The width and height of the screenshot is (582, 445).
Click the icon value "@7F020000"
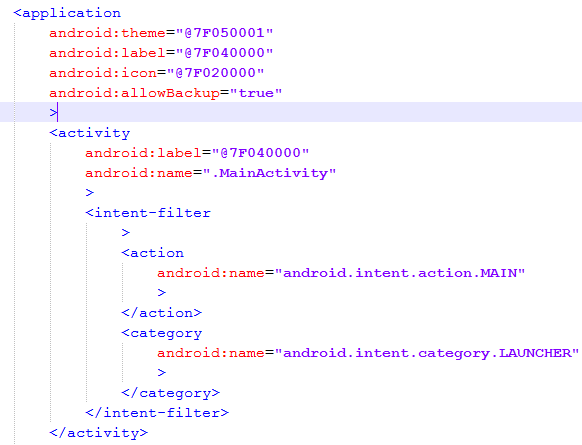pos(215,73)
